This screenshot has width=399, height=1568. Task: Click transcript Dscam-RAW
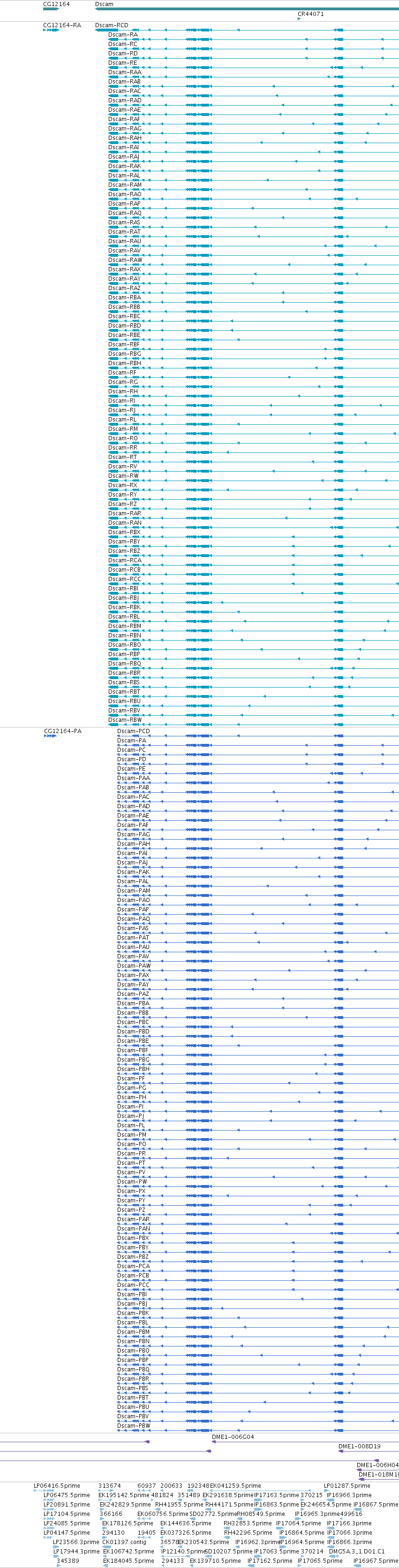[x=125, y=260]
